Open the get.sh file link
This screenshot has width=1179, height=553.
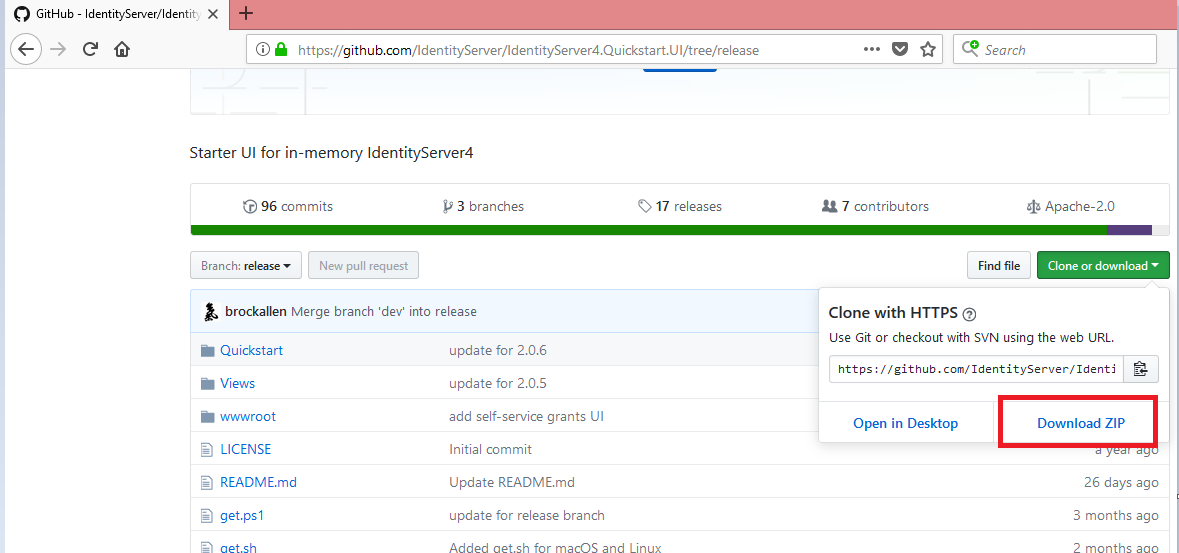[238, 548]
